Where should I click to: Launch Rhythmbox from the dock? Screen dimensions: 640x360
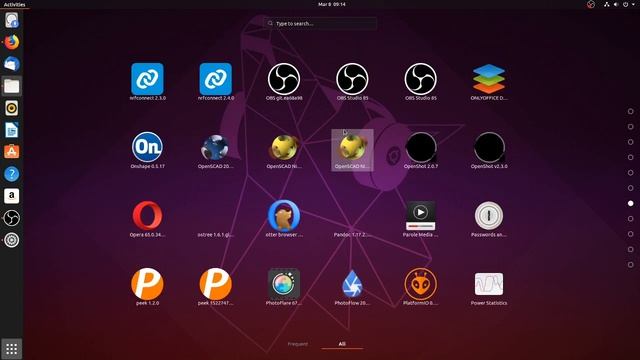(x=11, y=108)
